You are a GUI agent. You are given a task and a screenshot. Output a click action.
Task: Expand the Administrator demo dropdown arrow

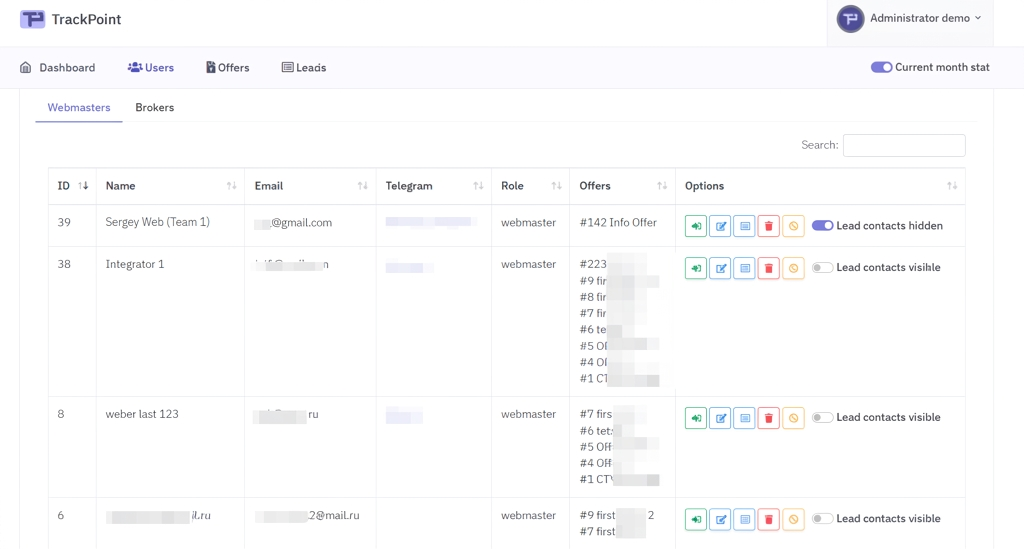coord(978,18)
